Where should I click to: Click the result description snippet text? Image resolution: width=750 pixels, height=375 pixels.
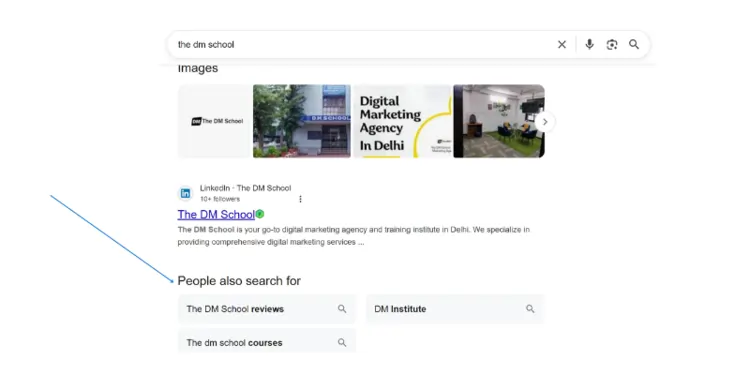click(353, 236)
